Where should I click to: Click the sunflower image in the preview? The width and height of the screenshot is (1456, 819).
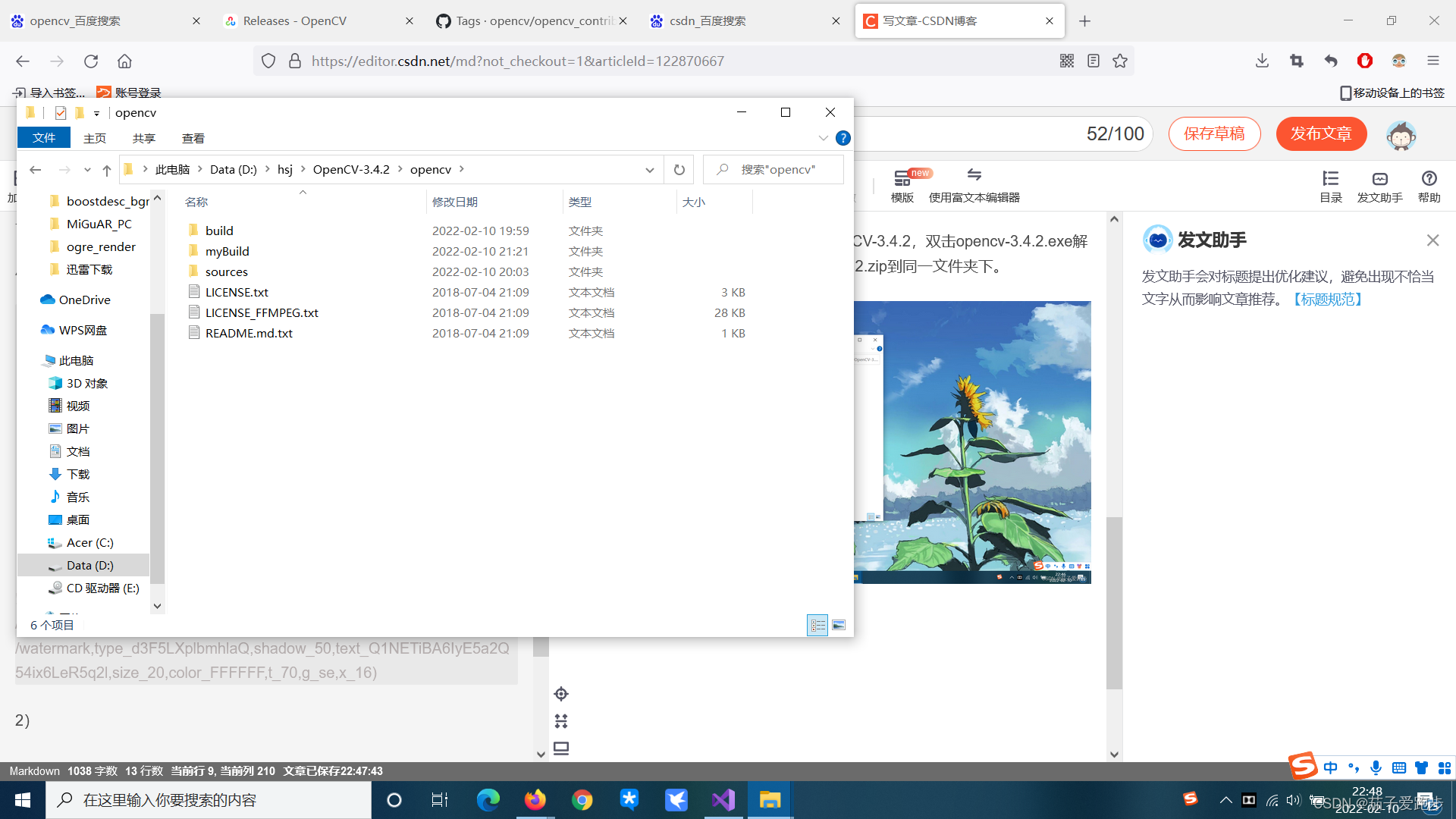coord(972,442)
